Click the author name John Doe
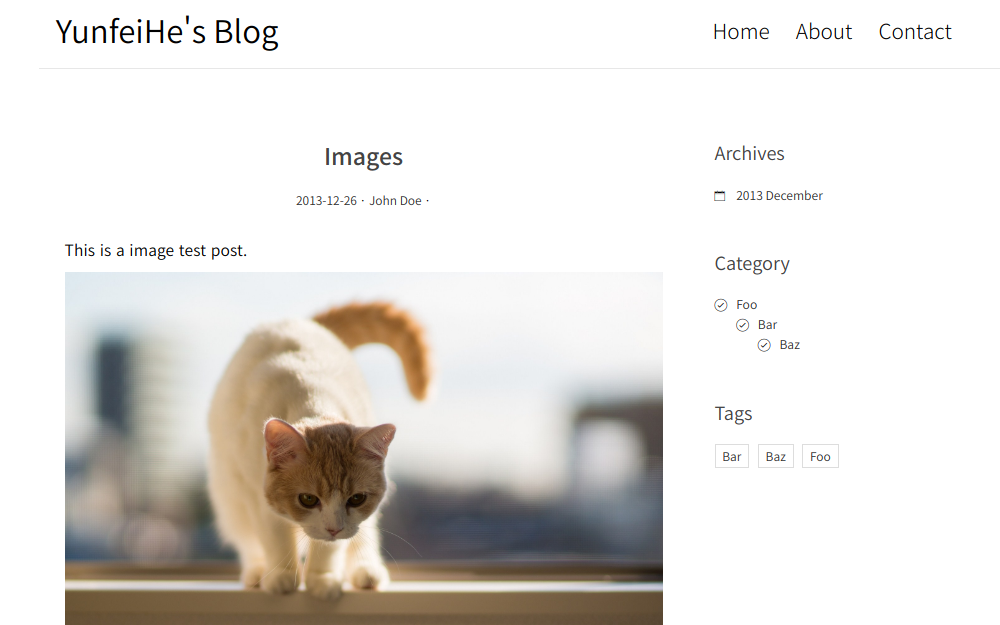Viewport: 1000px width, 625px height. (395, 201)
